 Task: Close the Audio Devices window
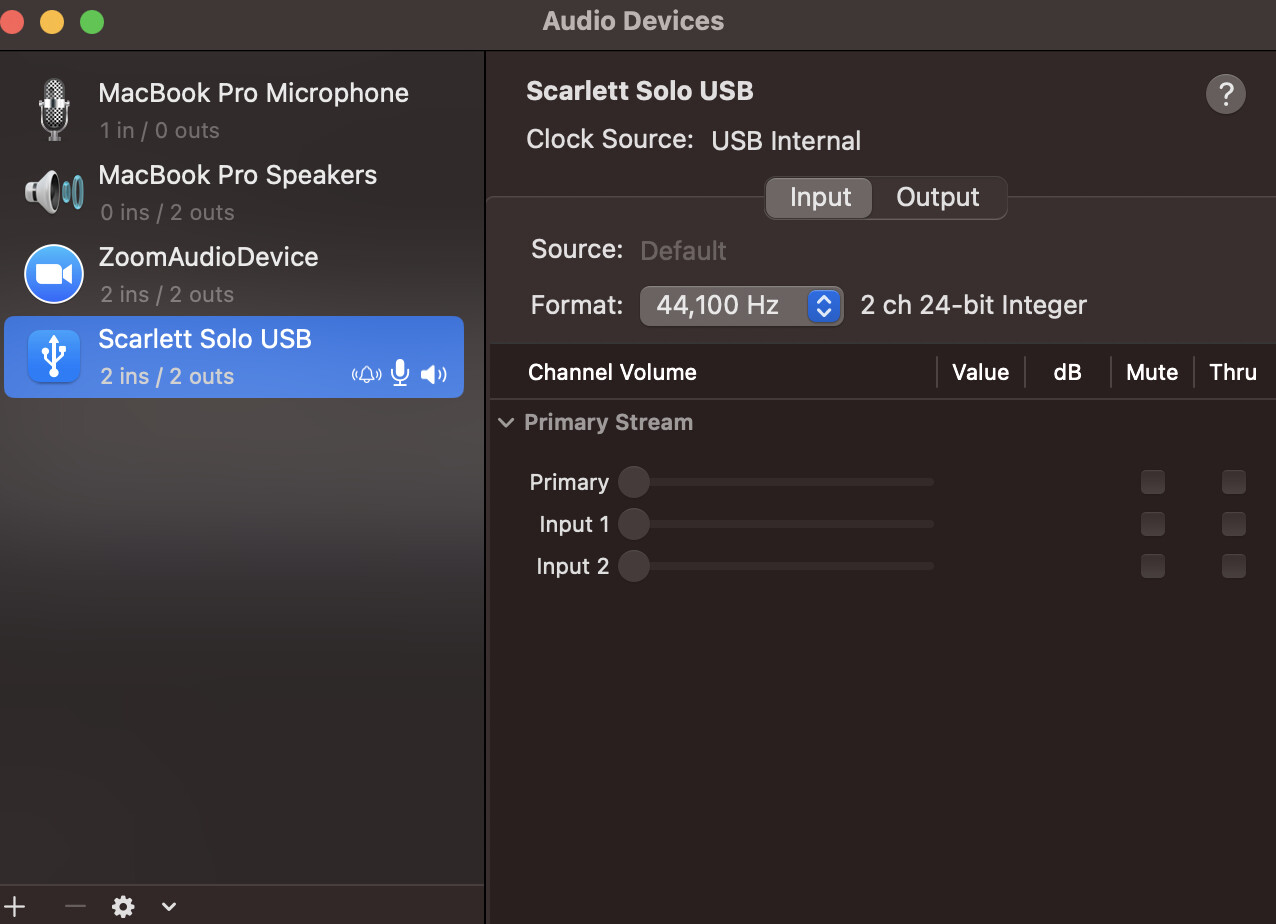pyautogui.click(x=10, y=21)
